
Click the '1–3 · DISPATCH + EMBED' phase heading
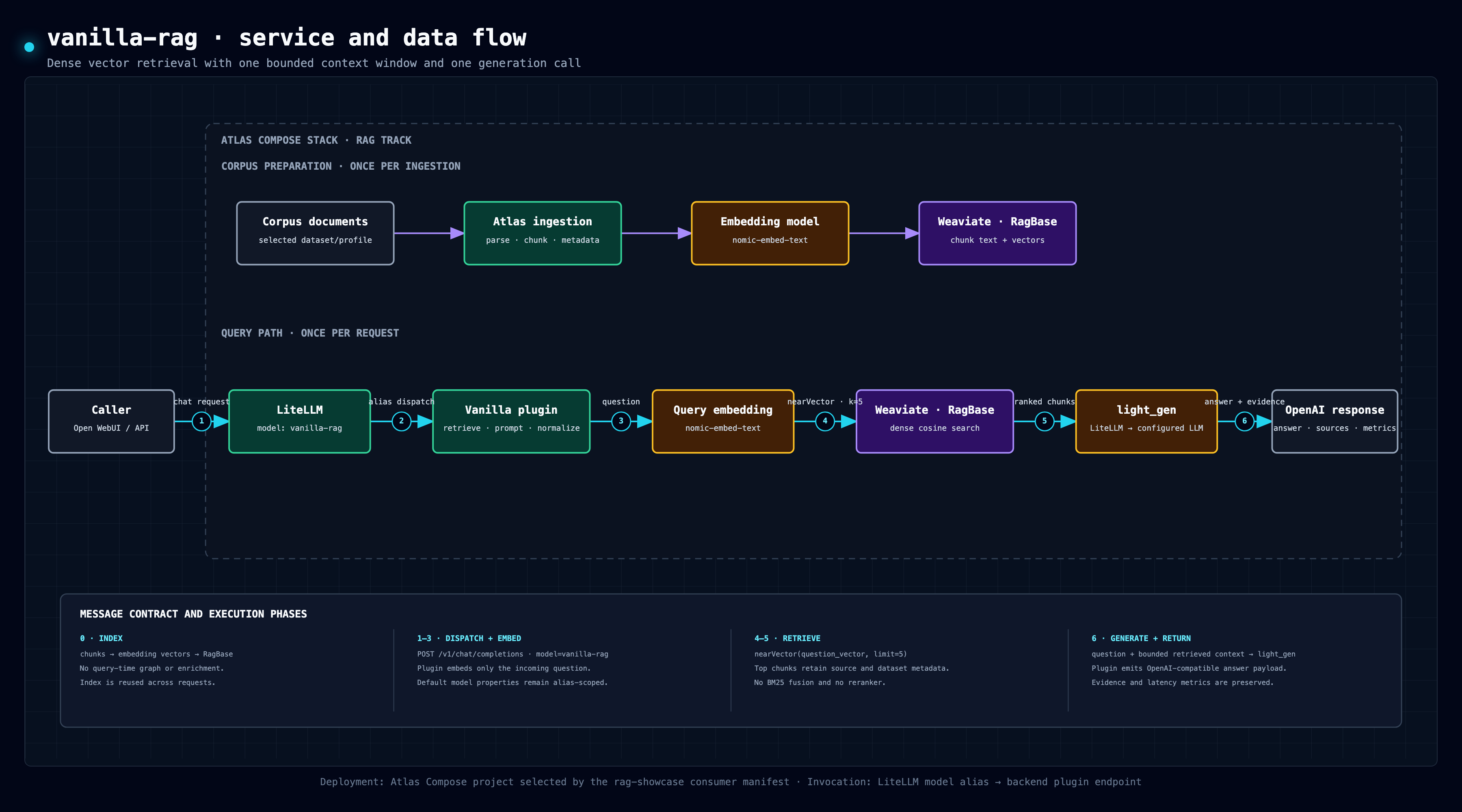point(469,638)
